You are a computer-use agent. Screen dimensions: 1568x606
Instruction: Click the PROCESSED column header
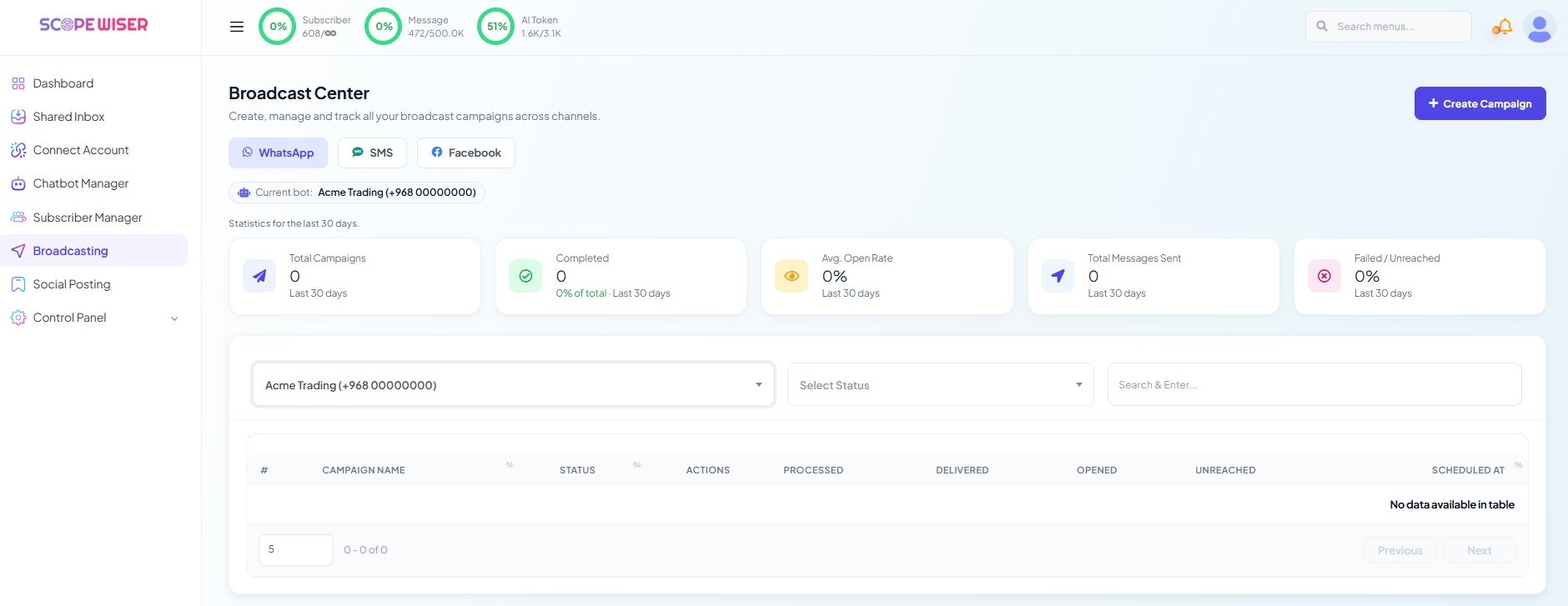813,470
